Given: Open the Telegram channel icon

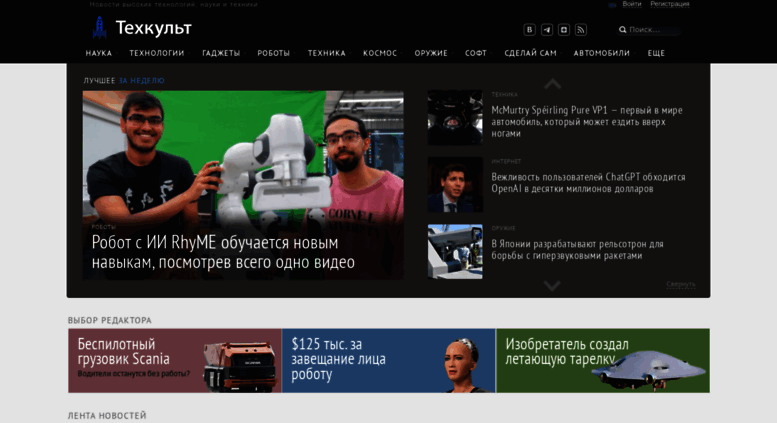Looking at the screenshot, I should pos(547,30).
